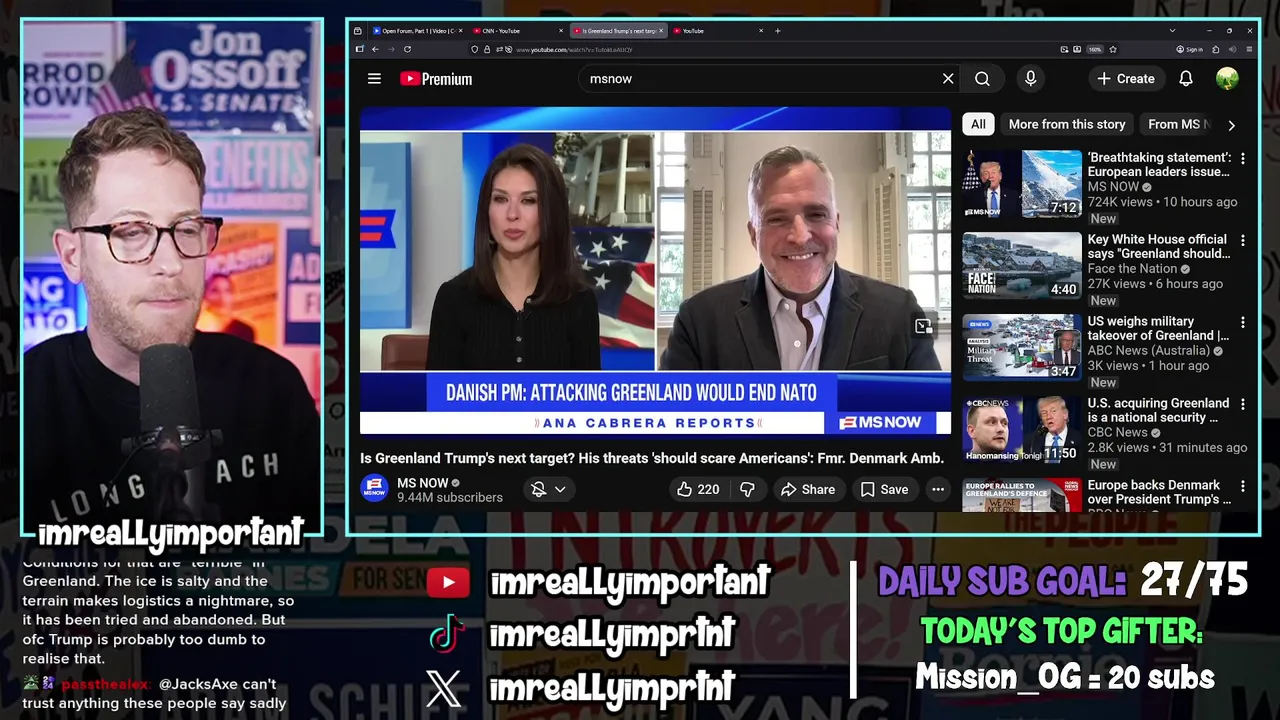
Task: Open options for U.S. acquiring Greenland video
Action: click(1243, 405)
